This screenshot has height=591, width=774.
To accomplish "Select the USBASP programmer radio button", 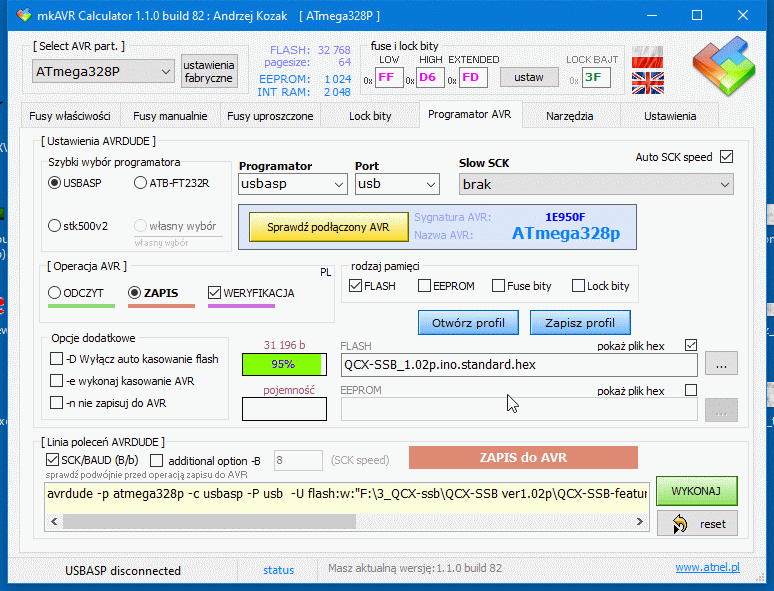I will (x=55, y=183).
